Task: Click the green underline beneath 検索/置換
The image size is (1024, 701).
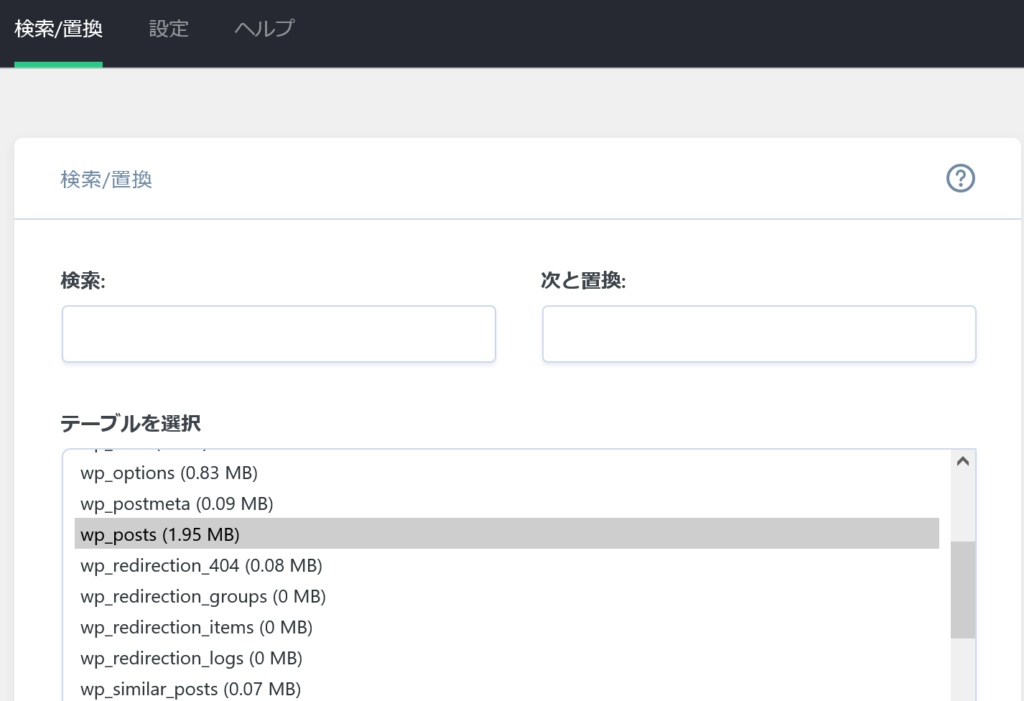Action: [56, 63]
